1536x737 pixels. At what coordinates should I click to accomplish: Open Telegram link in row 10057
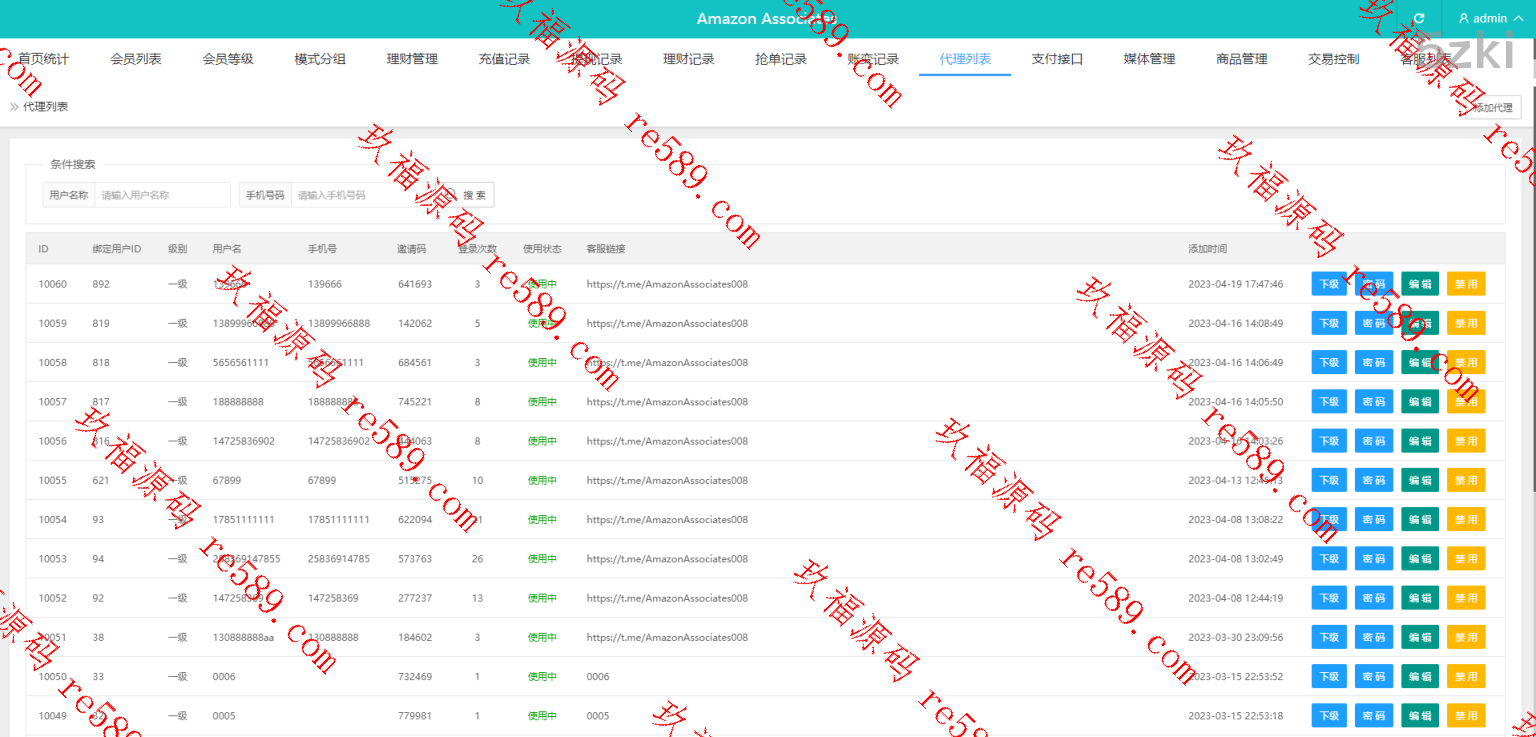[x=667, y=402]
